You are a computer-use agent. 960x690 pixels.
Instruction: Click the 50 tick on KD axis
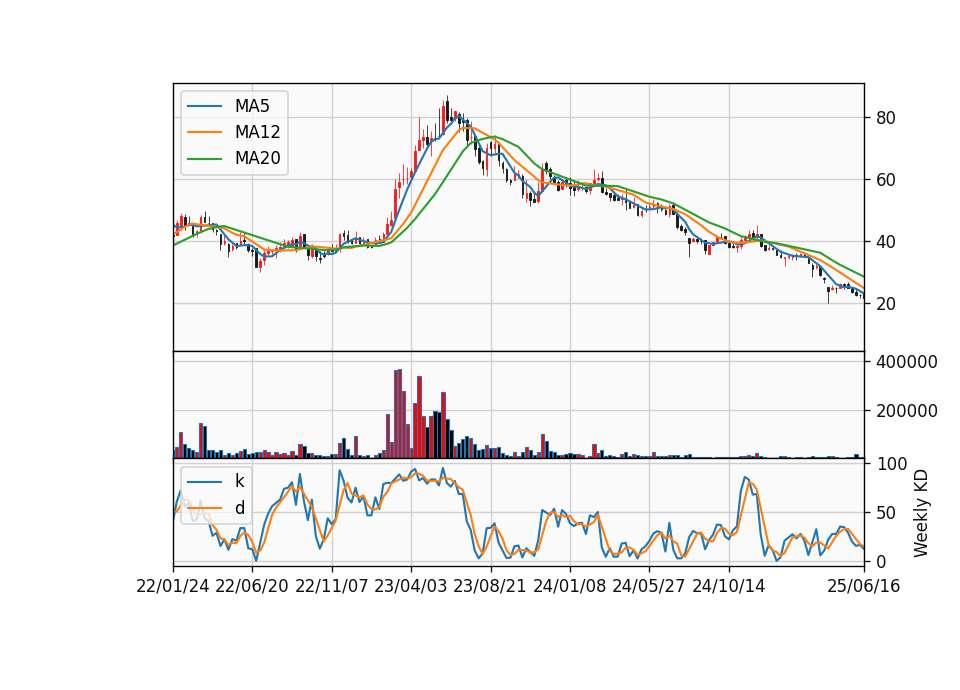coord(885,512)
